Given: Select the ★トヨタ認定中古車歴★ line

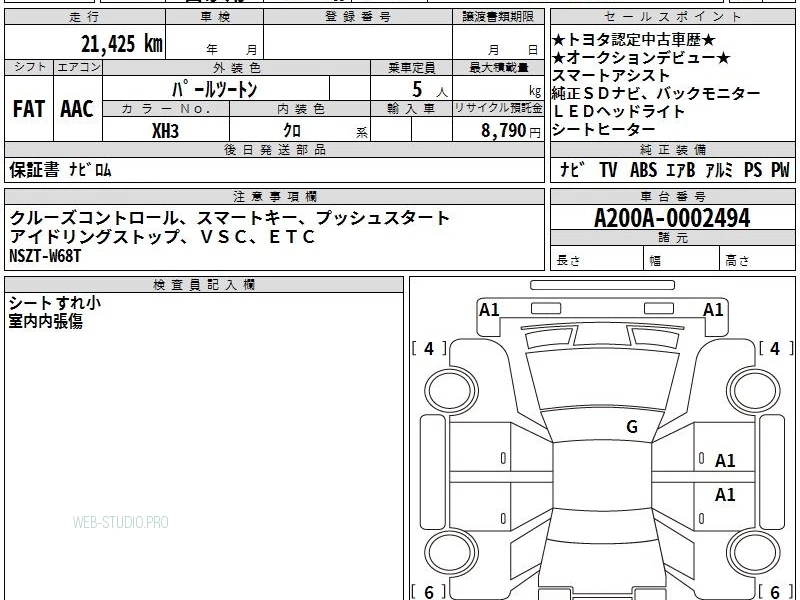Looking at the screenshot, I should coord(634,40).
